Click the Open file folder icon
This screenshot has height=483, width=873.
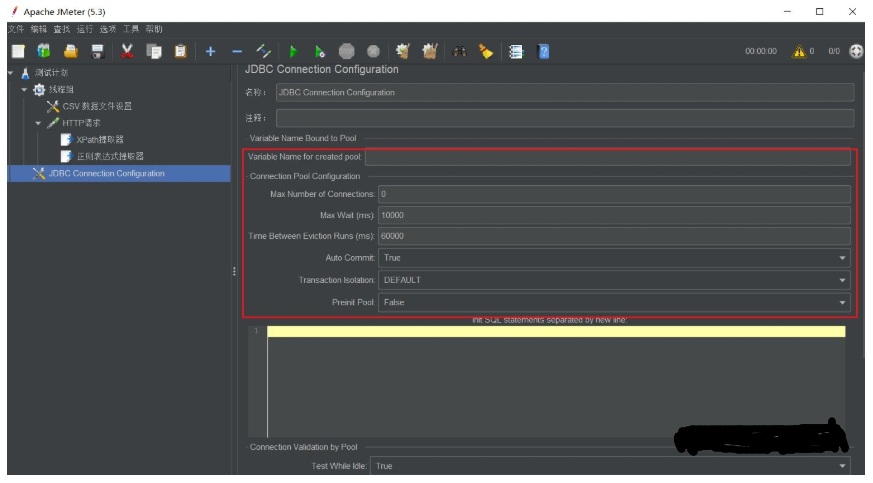[71, 52]
